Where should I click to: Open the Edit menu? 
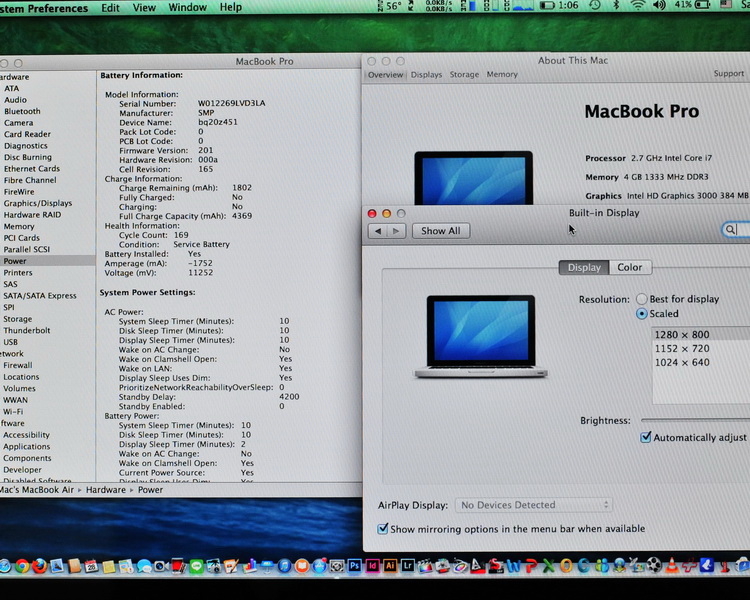pos(110,8)
